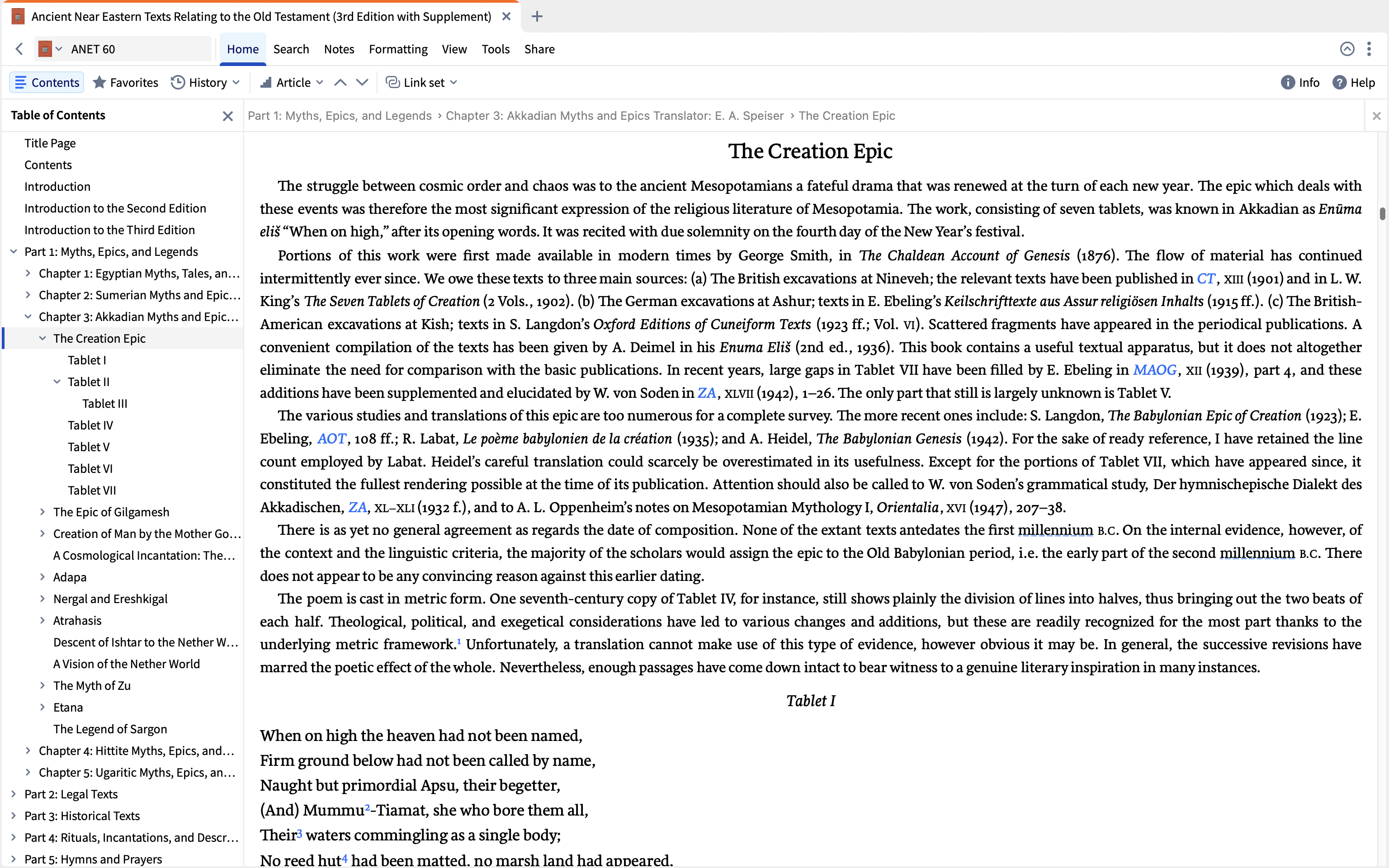Image resolution: width=1389 pixels, height=868 pixels.
Task: Close the breadcrumb locator bar
Action: 1376,116
